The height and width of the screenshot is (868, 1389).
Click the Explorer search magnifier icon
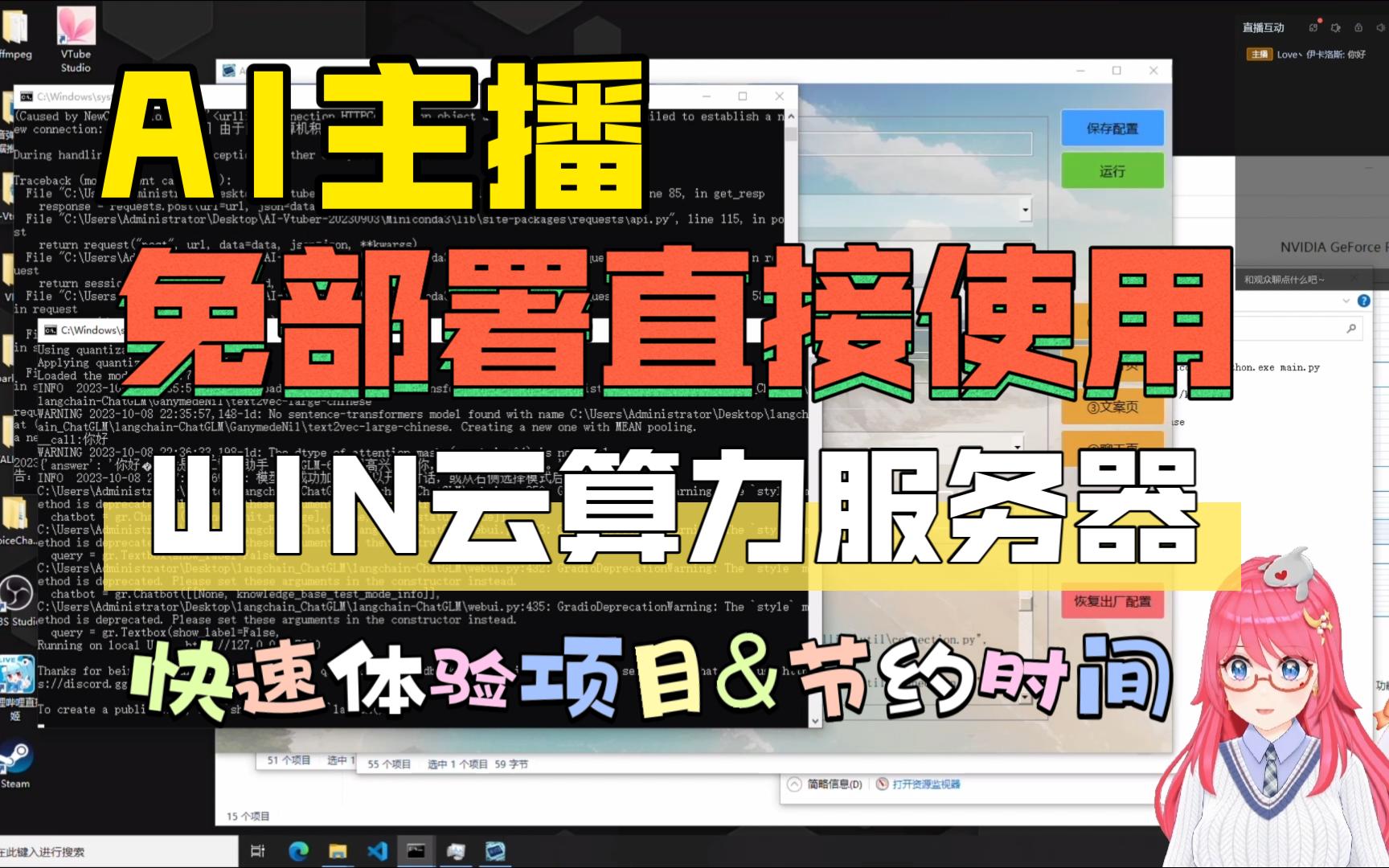coord(1351,328)
